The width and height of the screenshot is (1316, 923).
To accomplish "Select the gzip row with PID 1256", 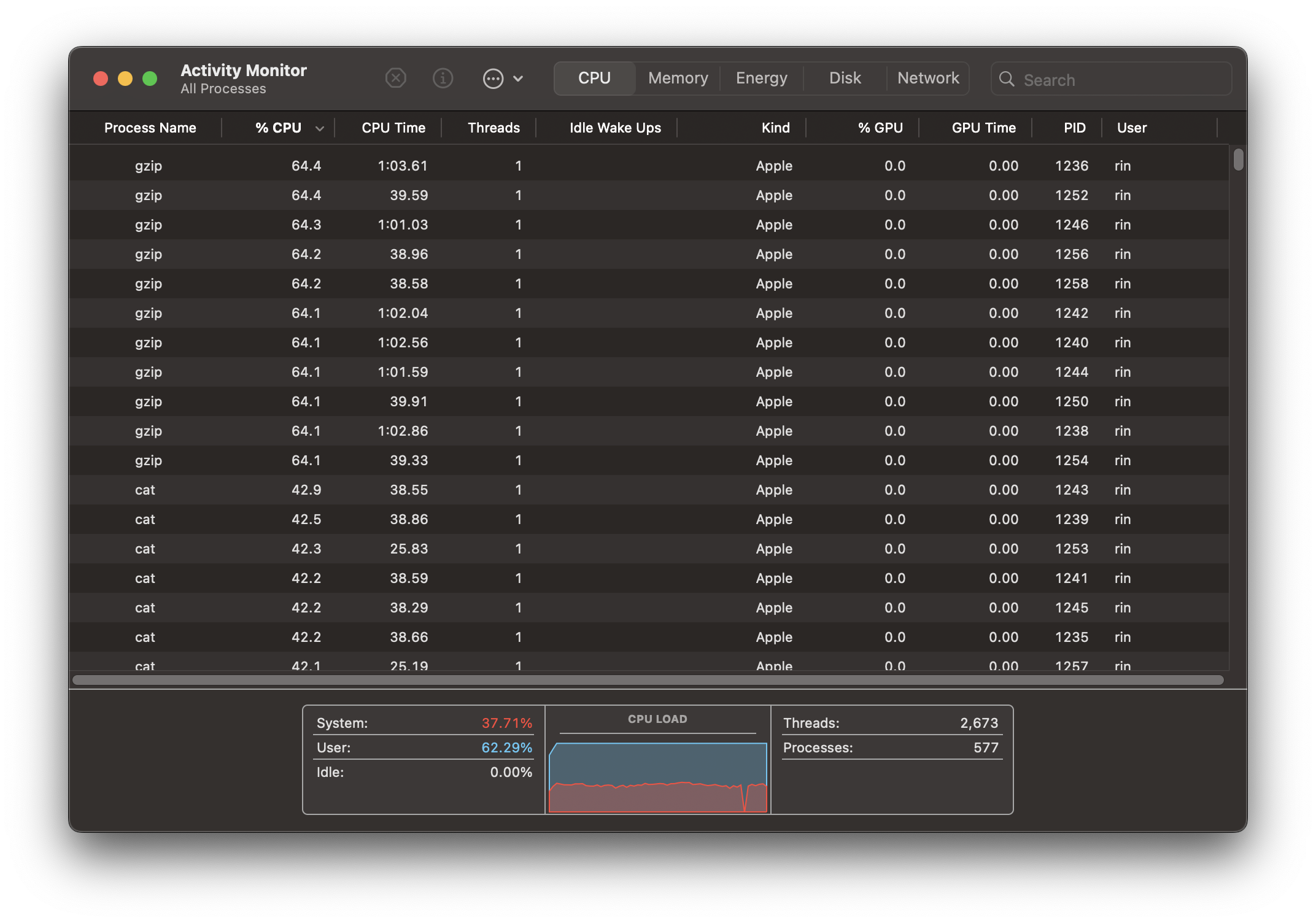I will [x=649, y=254].
